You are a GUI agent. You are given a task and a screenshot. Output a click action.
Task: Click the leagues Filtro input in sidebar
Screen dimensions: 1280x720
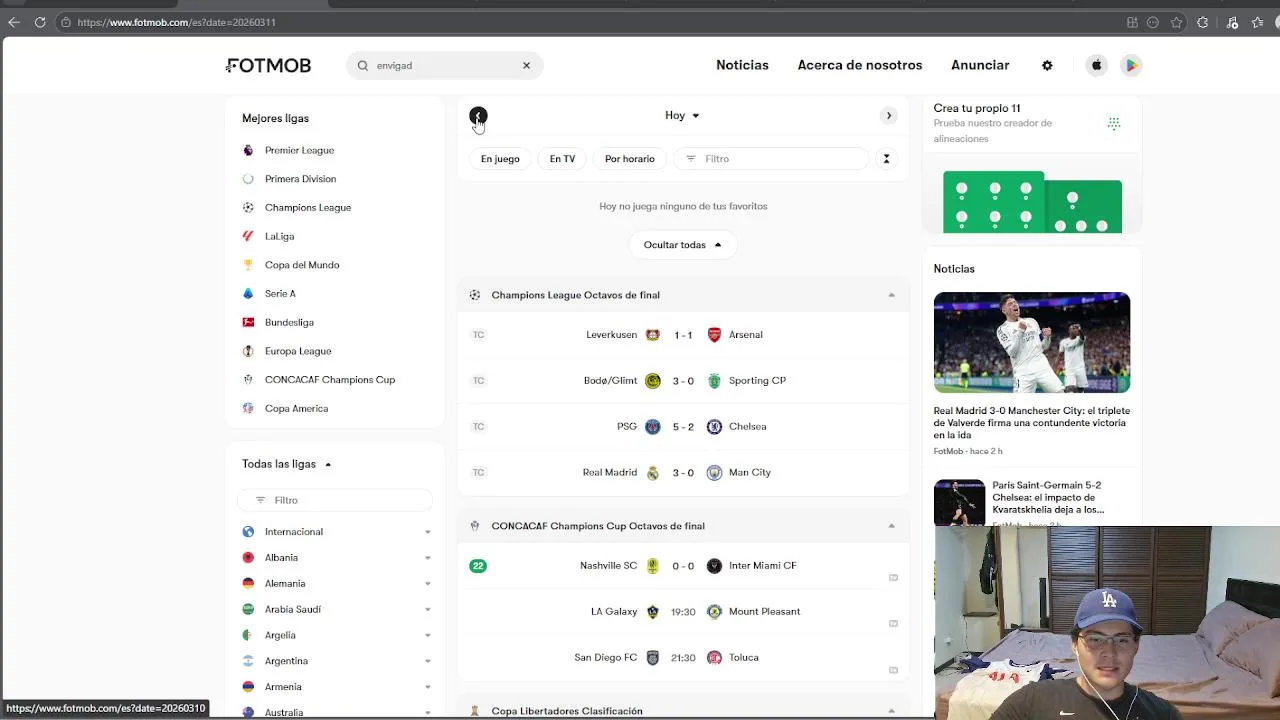pyautogui.click(x=335, y=500)
